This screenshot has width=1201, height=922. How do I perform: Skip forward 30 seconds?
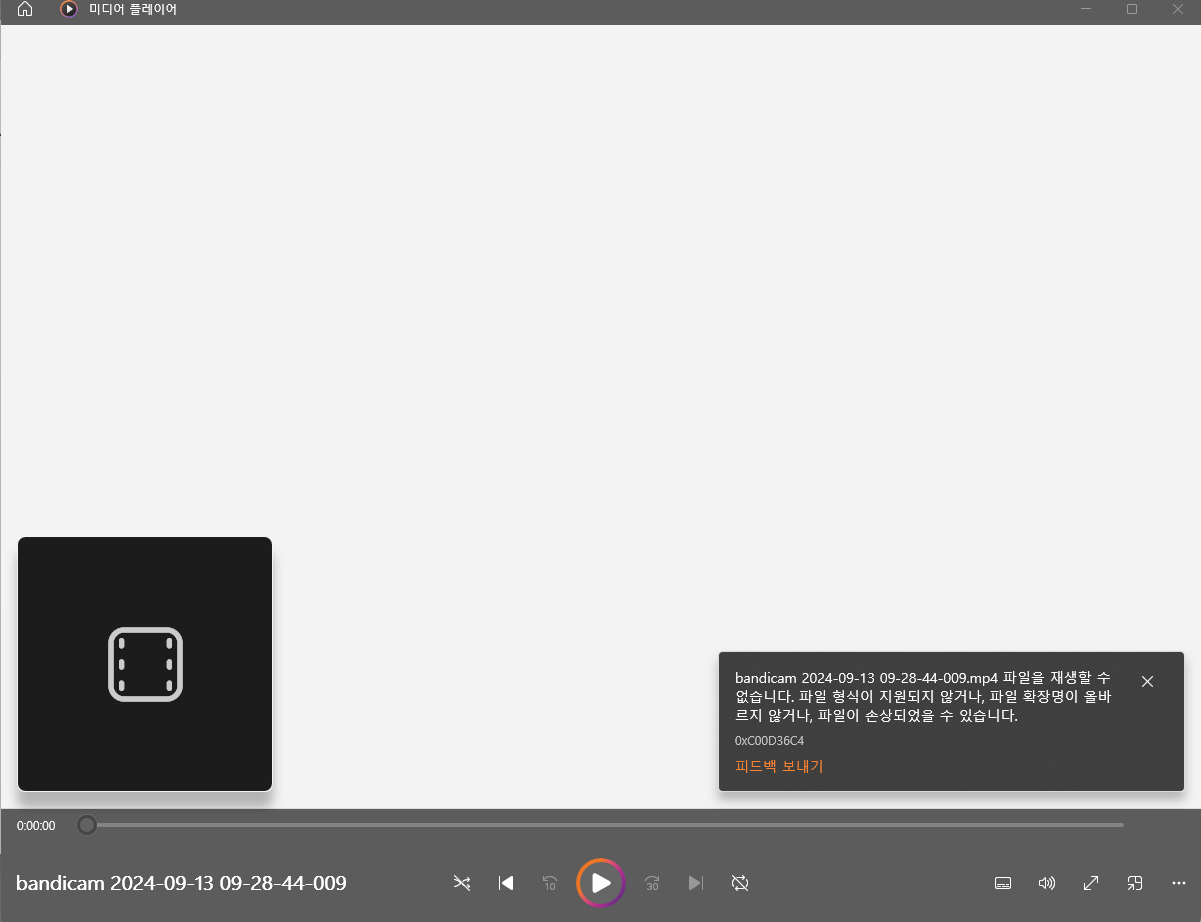pyautogui.click(x=652, y=883)
